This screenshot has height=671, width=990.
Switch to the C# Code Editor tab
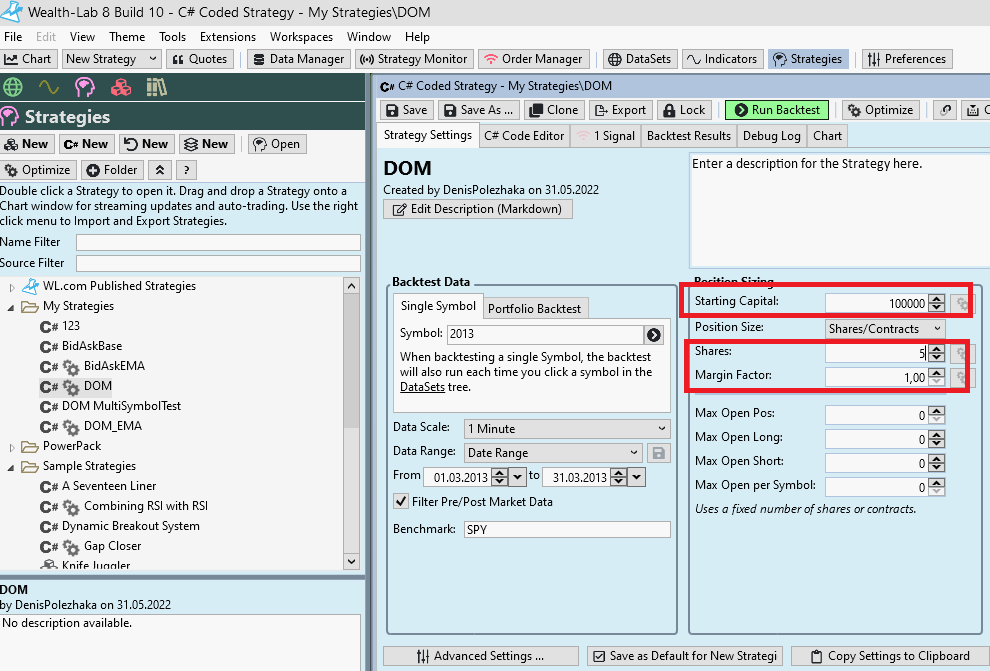(523, 136)
